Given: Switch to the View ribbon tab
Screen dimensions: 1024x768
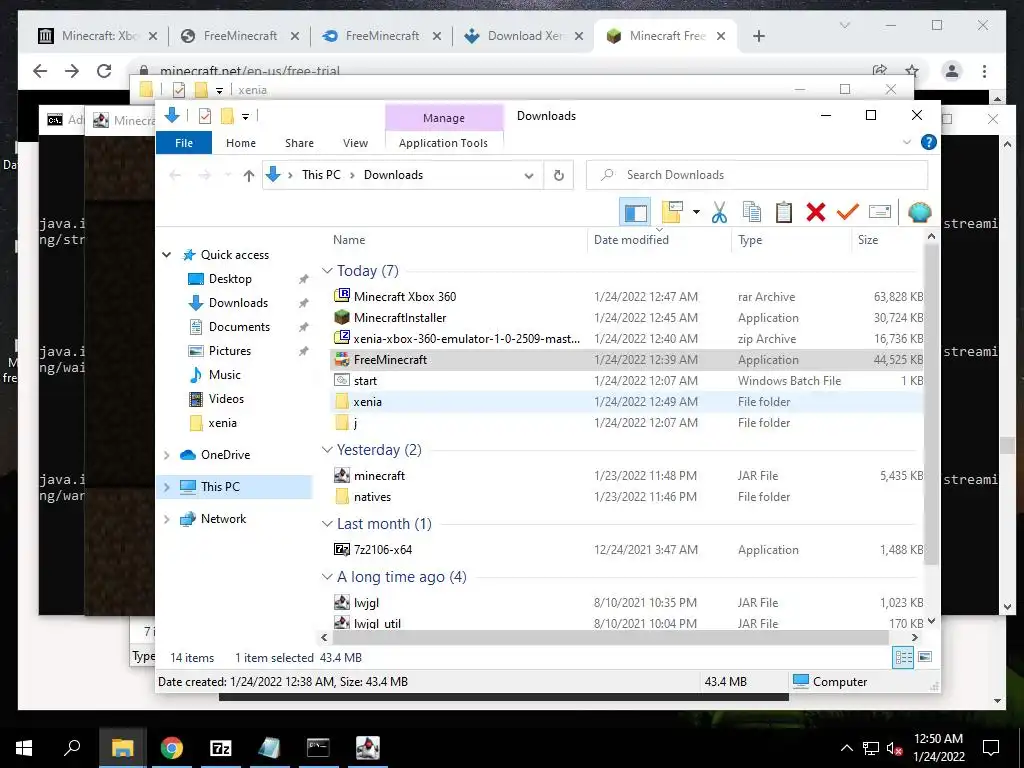Looking at the screenshot, I should pos(355,142).
